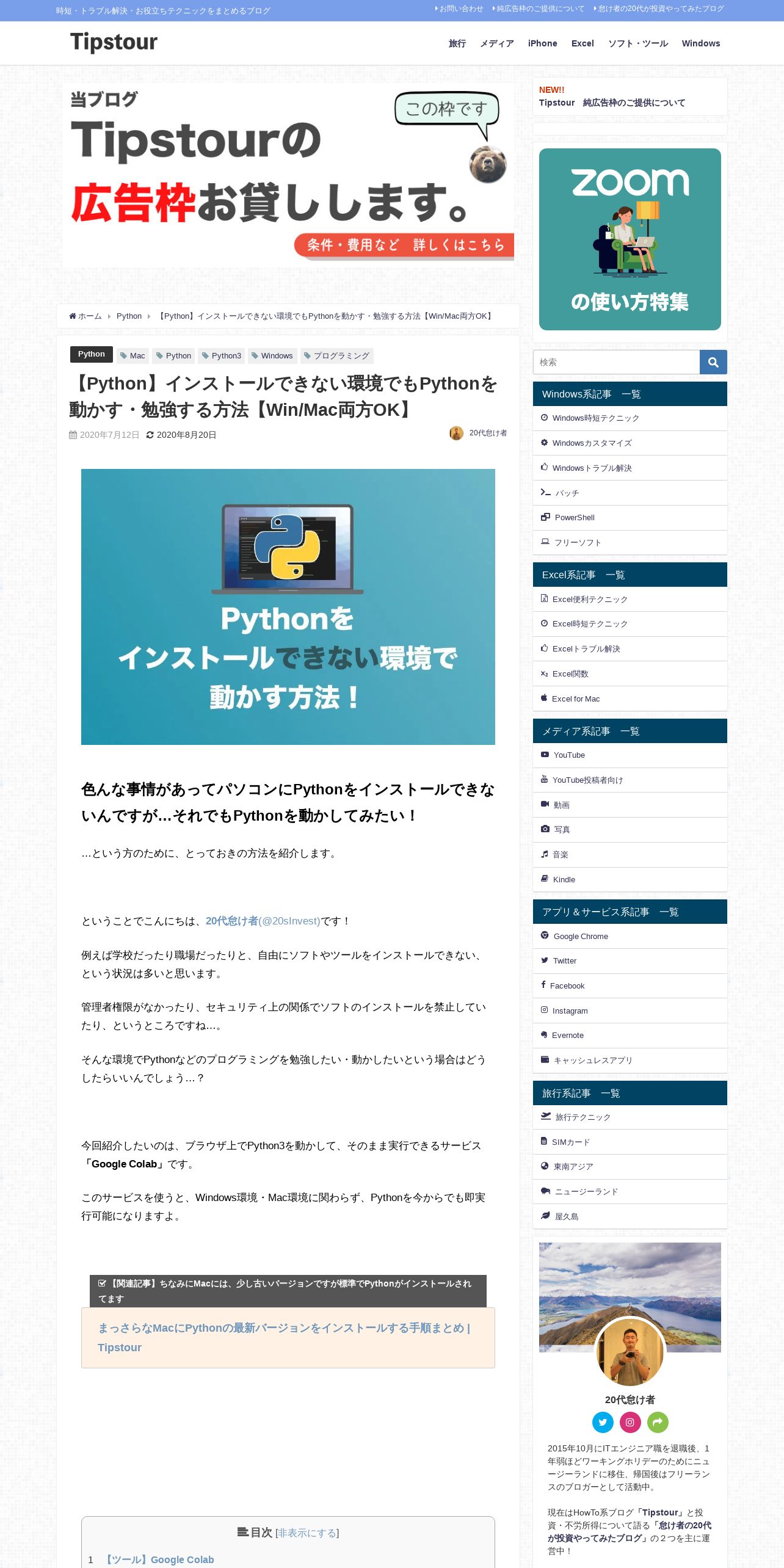Open the ニュージーランド sidebar link
Viewport: 784px width, 1568px height.
click(x=630, y=1191)
